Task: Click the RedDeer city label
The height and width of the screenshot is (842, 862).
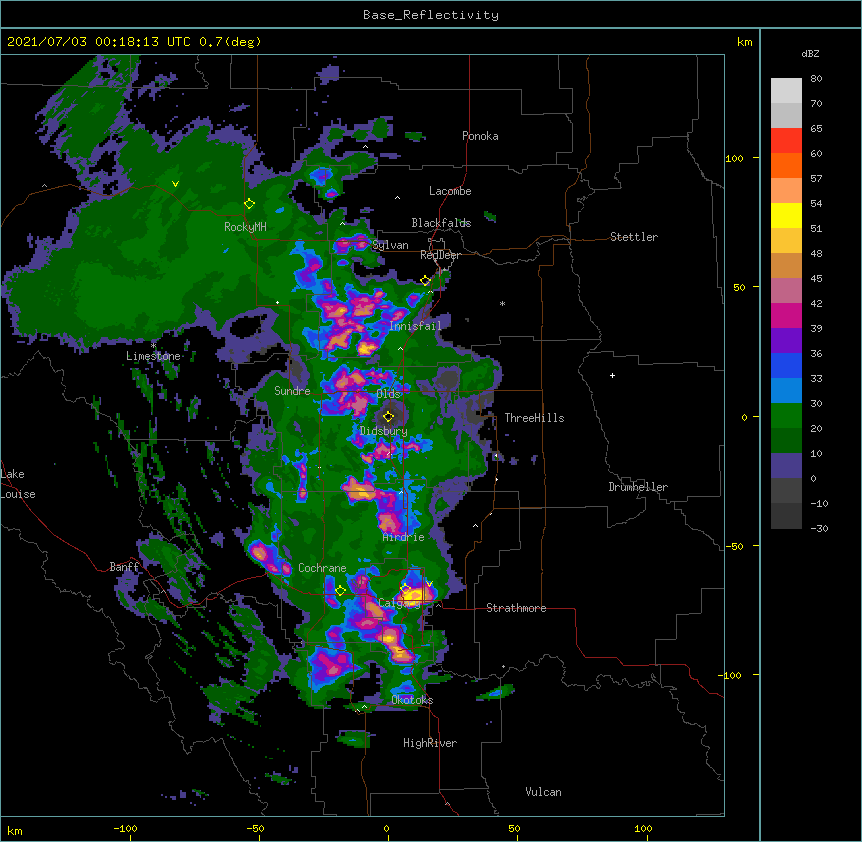Action: pyautogui.click(x=440, y=255)
